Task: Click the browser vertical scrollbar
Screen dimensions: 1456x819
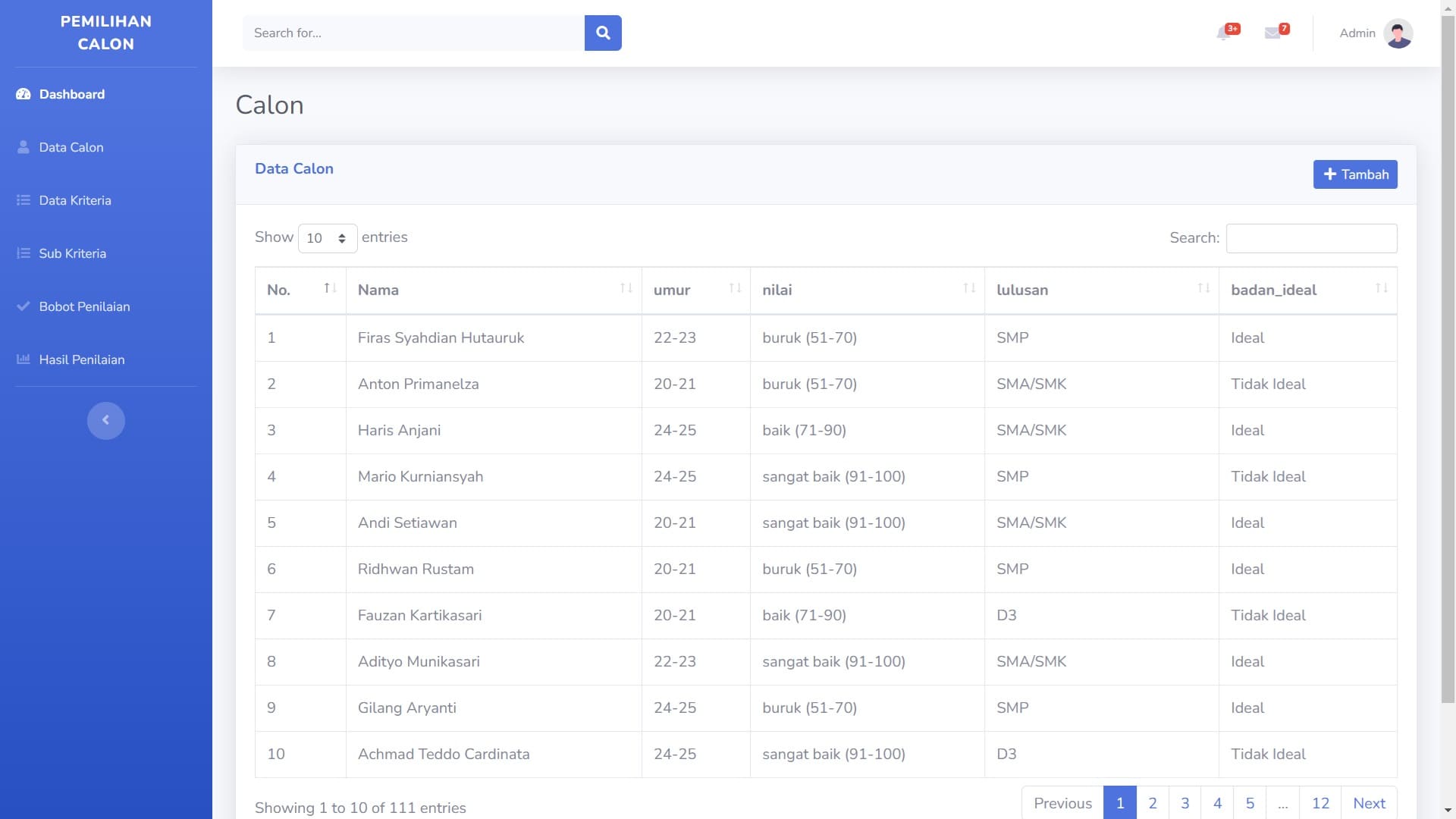Action: (x=1448, y=356)
